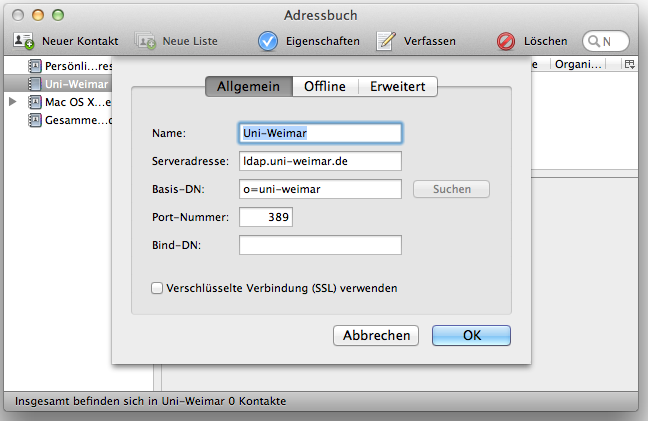Click the Gesamme… address book icon

coord(35,120)
